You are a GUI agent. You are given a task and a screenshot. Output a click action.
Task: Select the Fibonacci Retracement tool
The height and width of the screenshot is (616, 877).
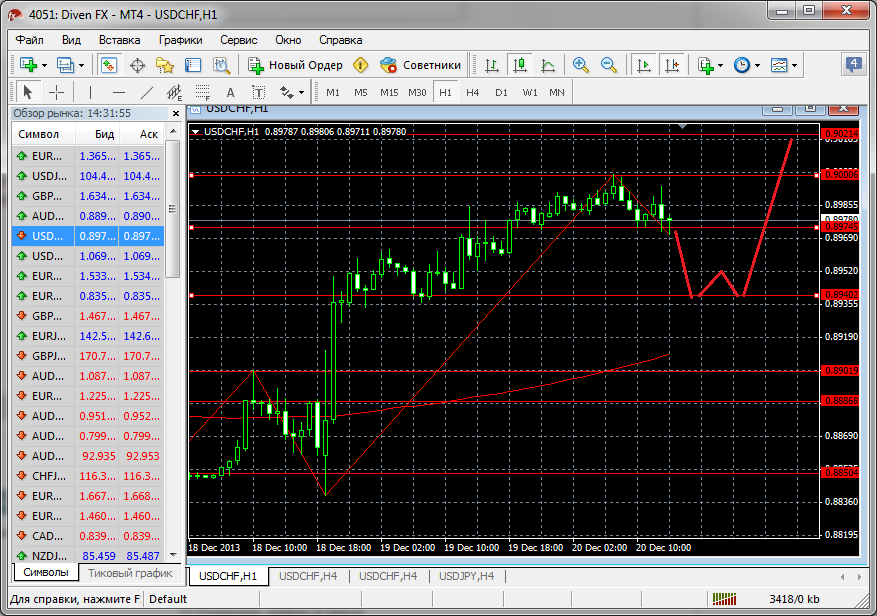pyautogui.click(x=202, y=92)
